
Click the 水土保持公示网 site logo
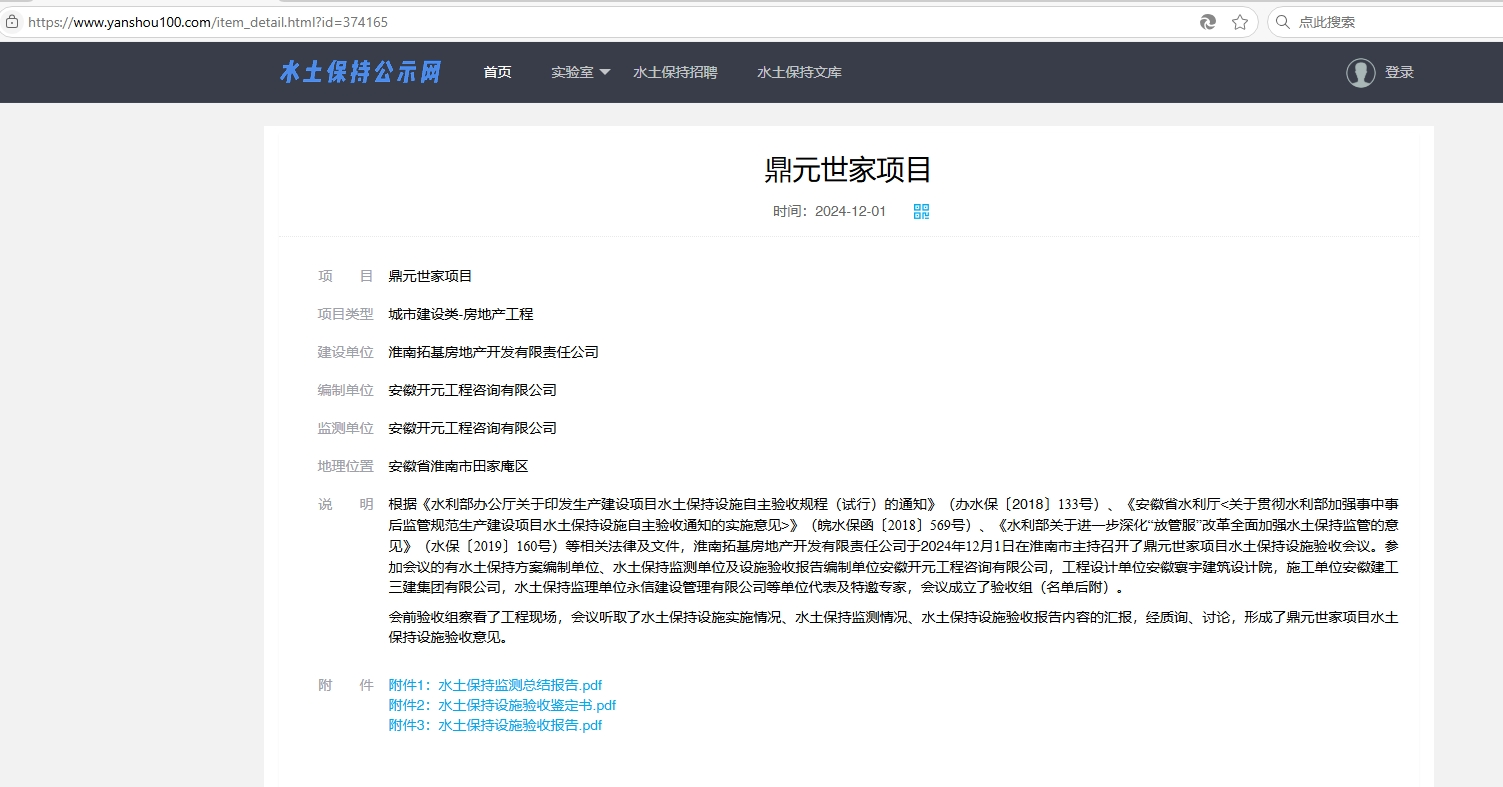click(360, 72)
